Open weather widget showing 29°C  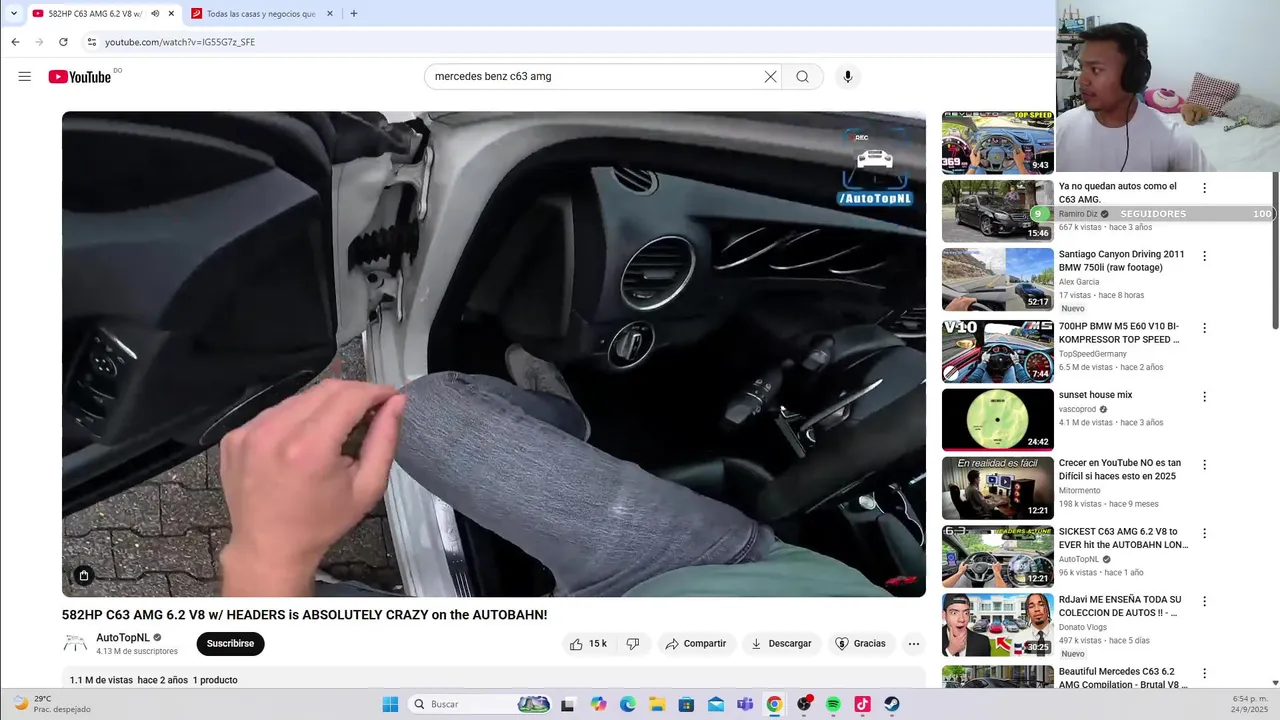pyautogui.click(x=50, y=704)
